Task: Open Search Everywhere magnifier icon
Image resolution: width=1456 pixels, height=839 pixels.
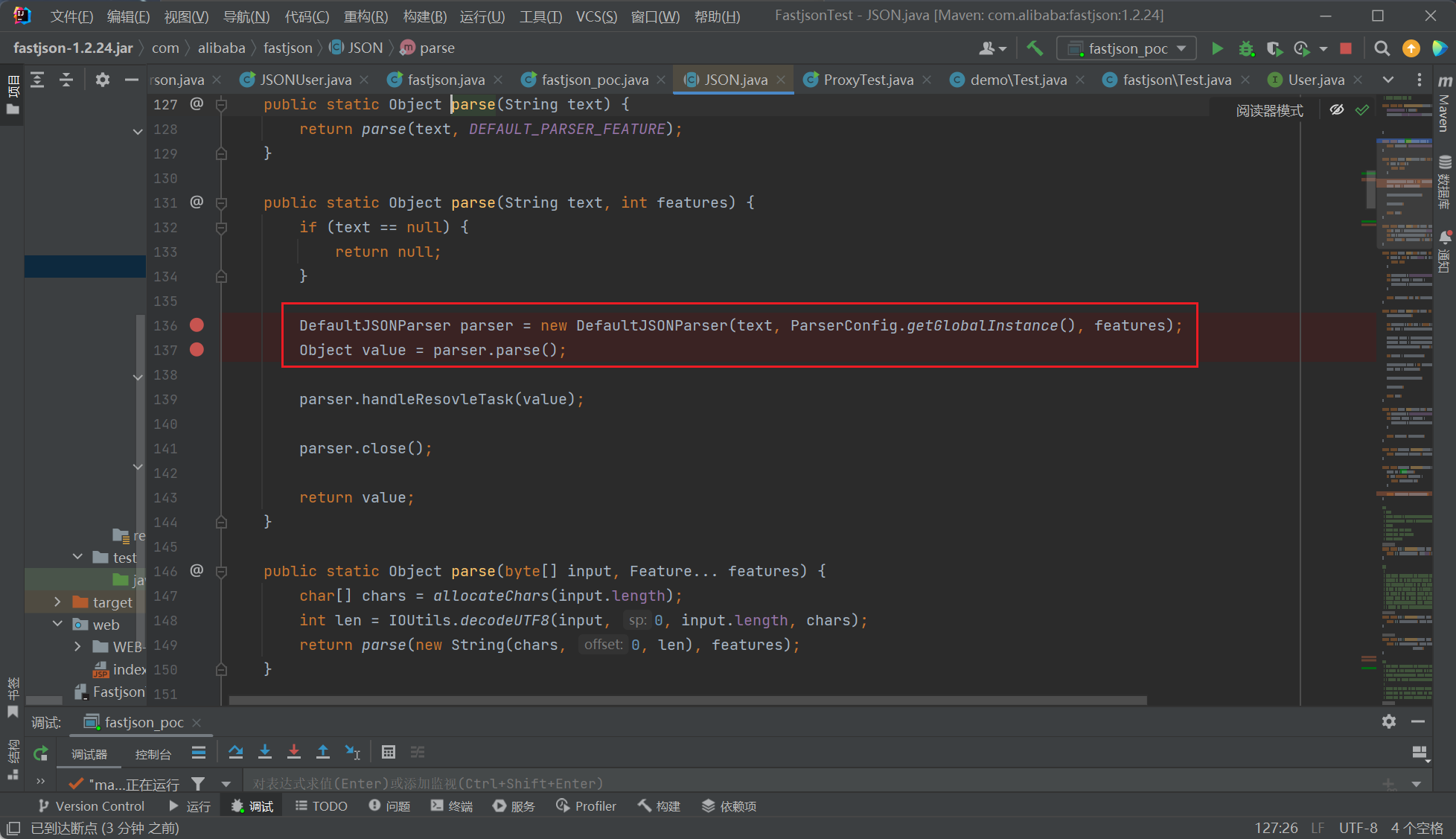Action: tap(1382, 48)
